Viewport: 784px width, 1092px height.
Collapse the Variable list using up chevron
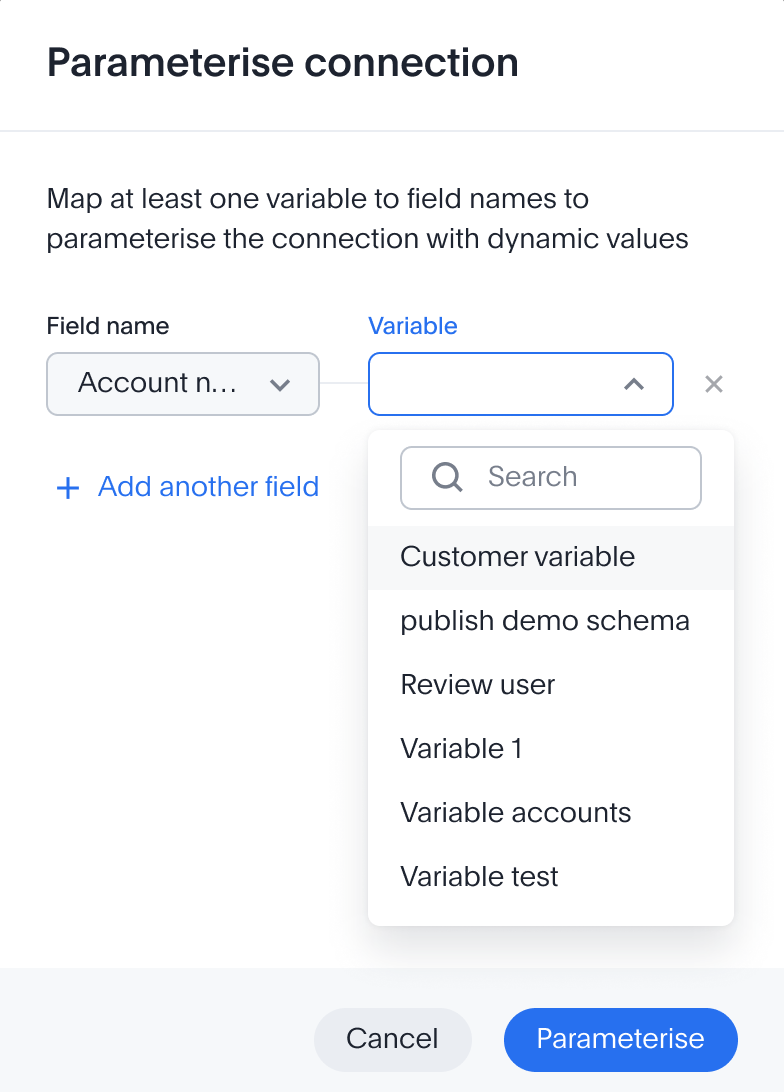[x=634, y=384]
